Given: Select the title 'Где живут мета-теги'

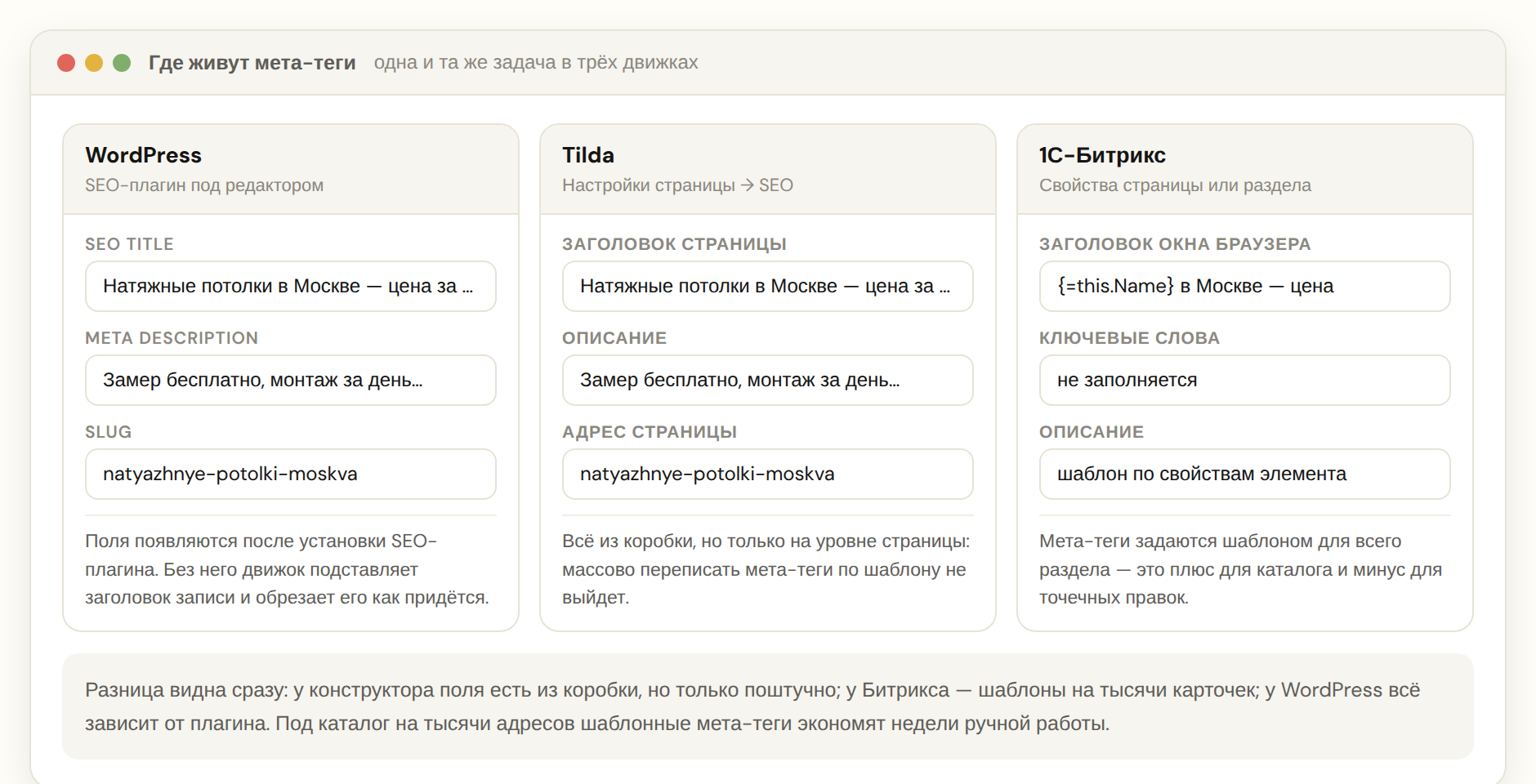Looking at the screenshot, I should (252, 63).
